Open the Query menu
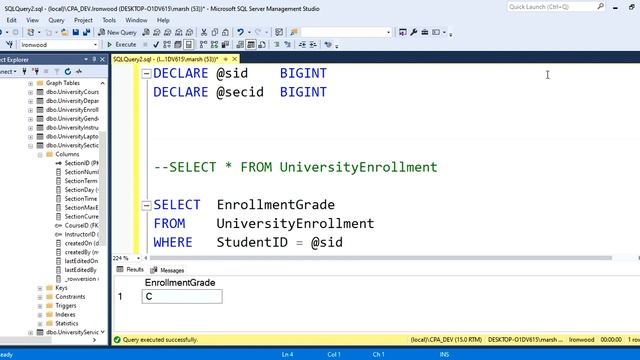This screenshot has height=360, width=640. pos(56,20)
